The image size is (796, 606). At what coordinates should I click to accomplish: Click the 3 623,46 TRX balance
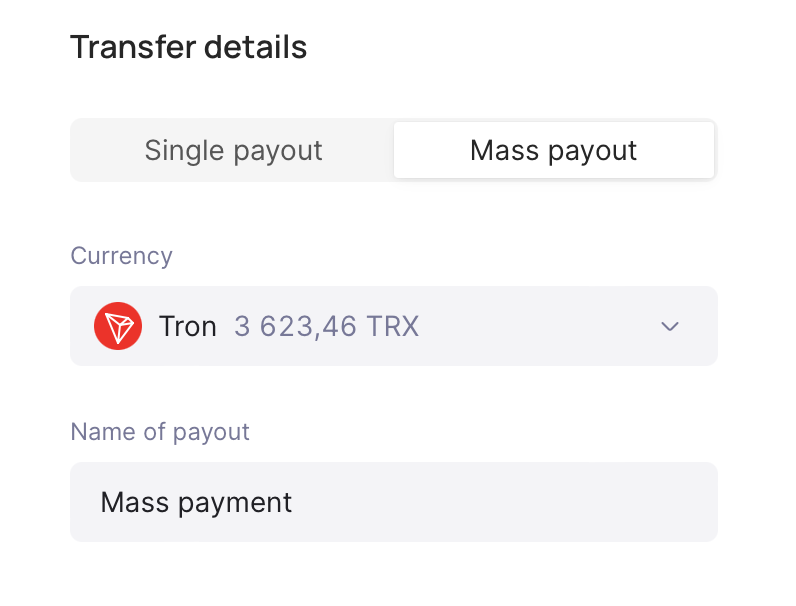pyautogui.click(x=326, y=326)
